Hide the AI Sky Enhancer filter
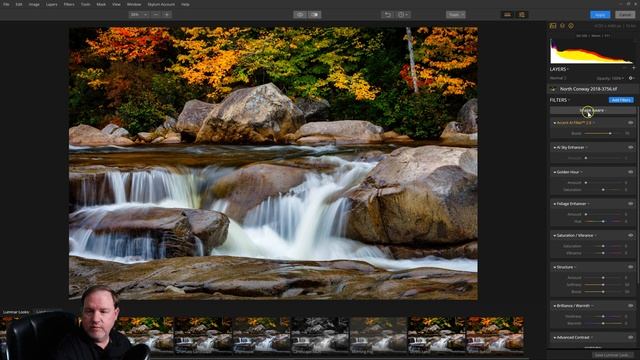The width and height of the screenshot is (640, 360). click(x=631, y=147)
